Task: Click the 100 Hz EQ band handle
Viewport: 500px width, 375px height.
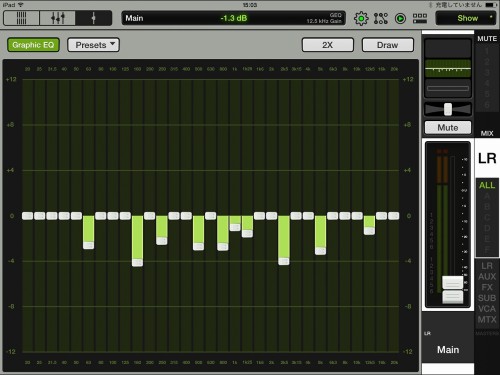Action: [113, 216]
